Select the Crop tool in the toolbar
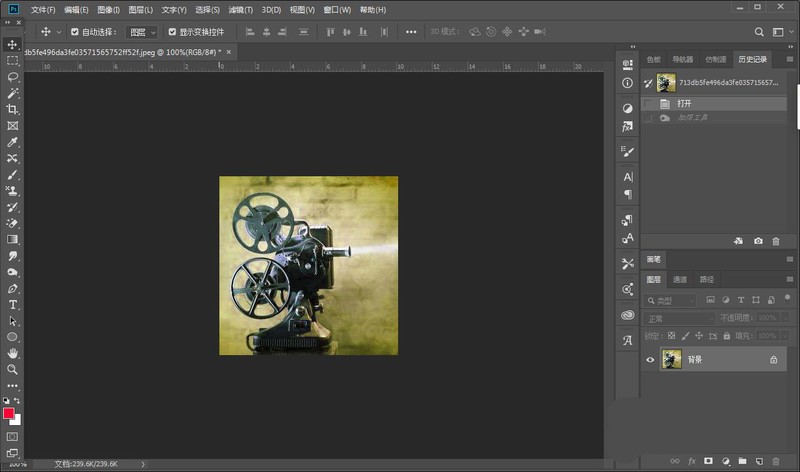The height and width of the screenshot is (472, 800). pos(12,109)
